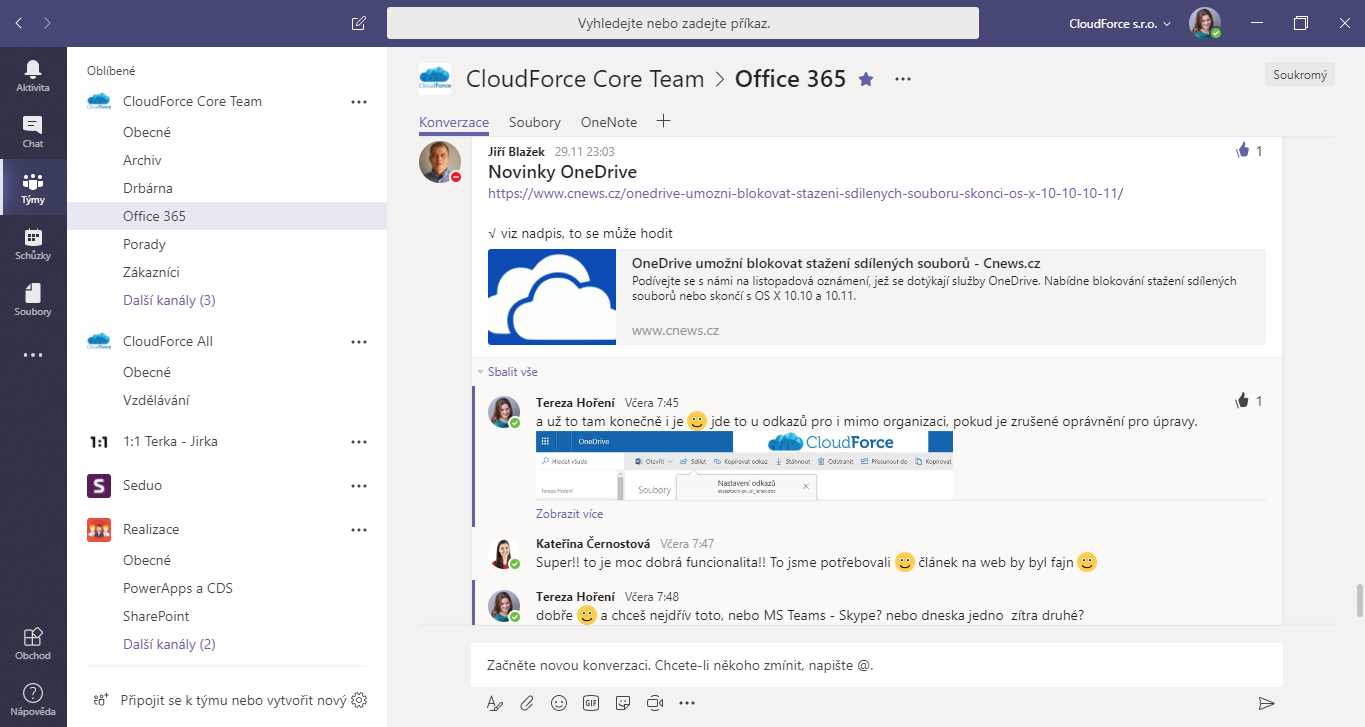Go forward with the right arrow
Viewport: 1365px width, 727px height.
click(x=48, y=22)
